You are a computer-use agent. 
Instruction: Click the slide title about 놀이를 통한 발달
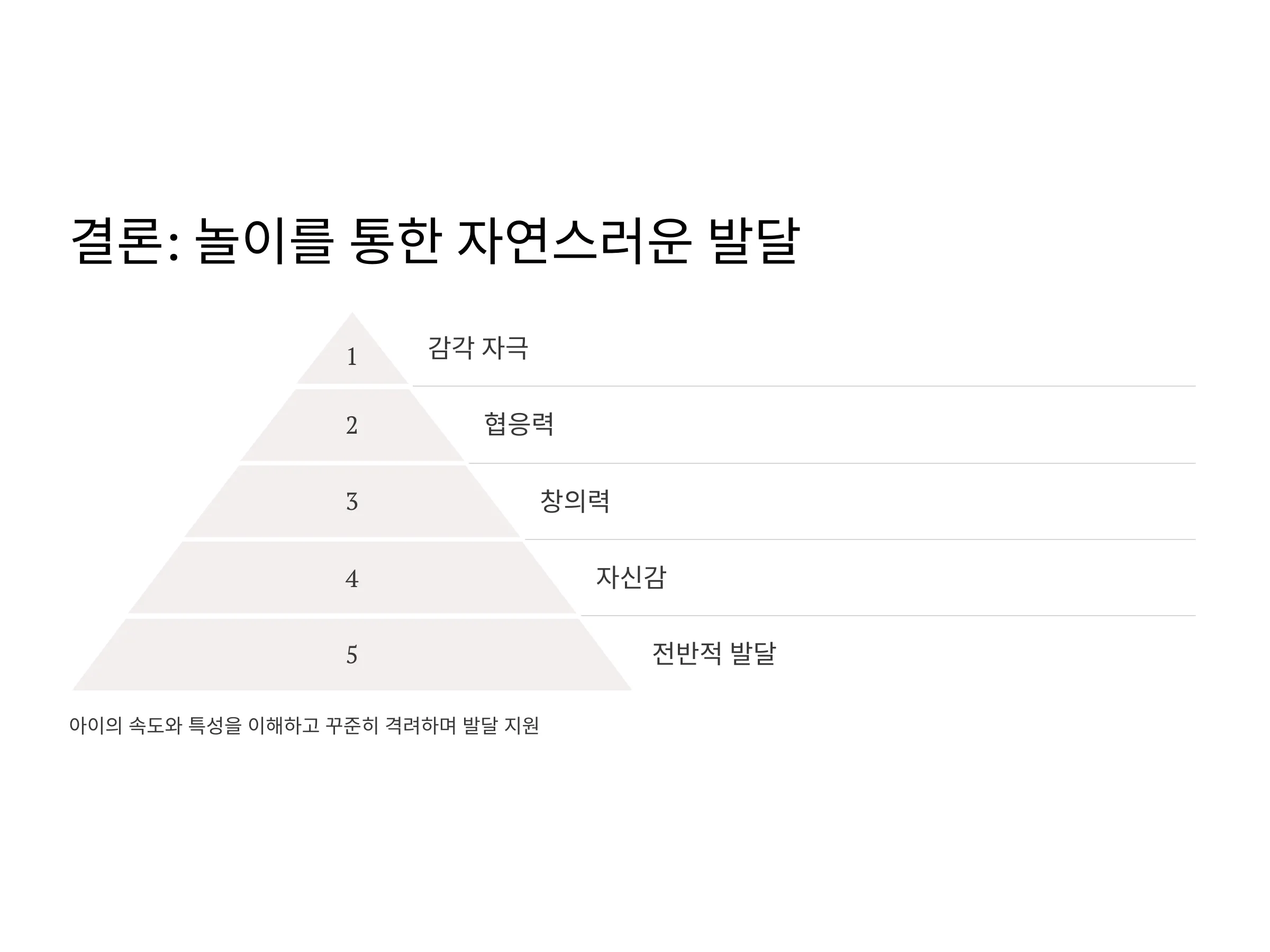[x=434, y=242]
